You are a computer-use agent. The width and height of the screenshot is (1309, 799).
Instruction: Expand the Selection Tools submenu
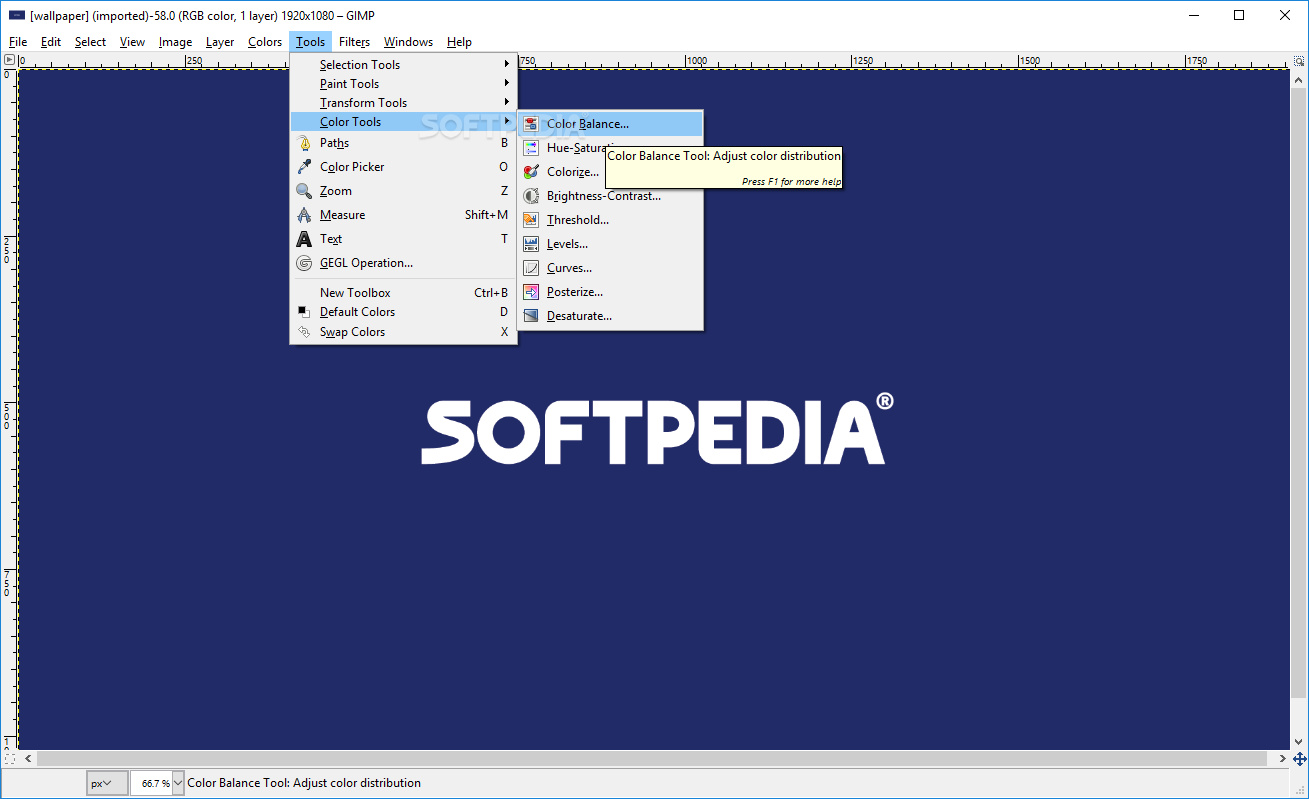click(404, 65)
